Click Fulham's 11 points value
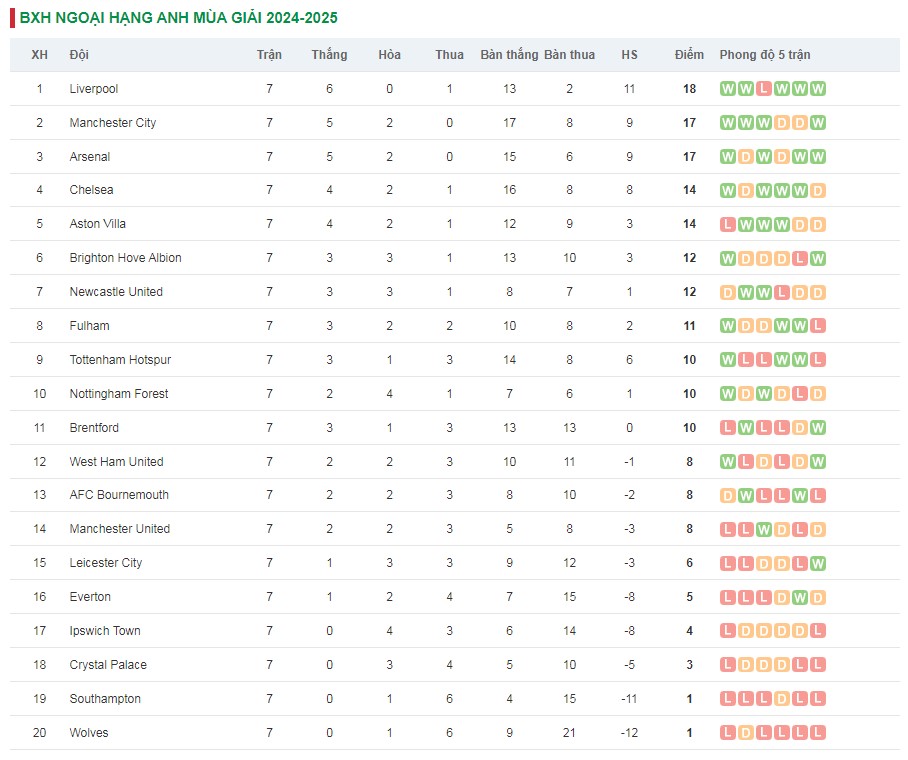Screen dimensions: 908x760 689,326
